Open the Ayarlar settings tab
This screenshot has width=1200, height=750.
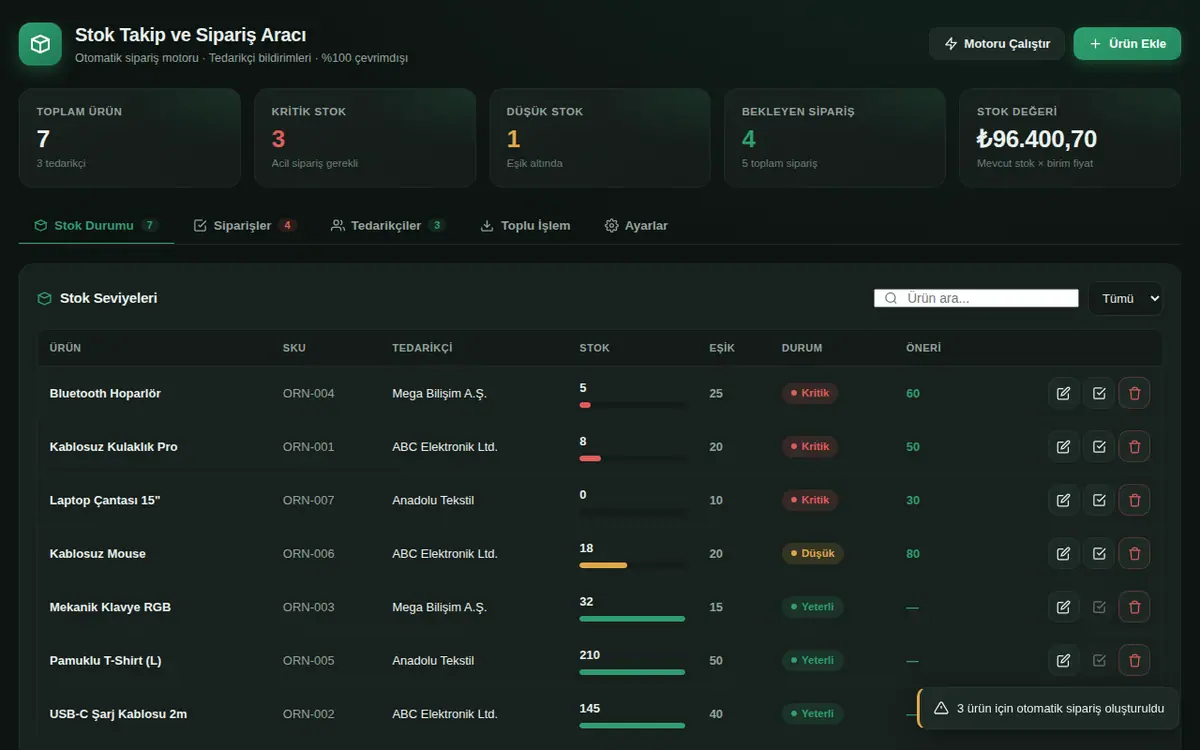click(x=636, y=225)
